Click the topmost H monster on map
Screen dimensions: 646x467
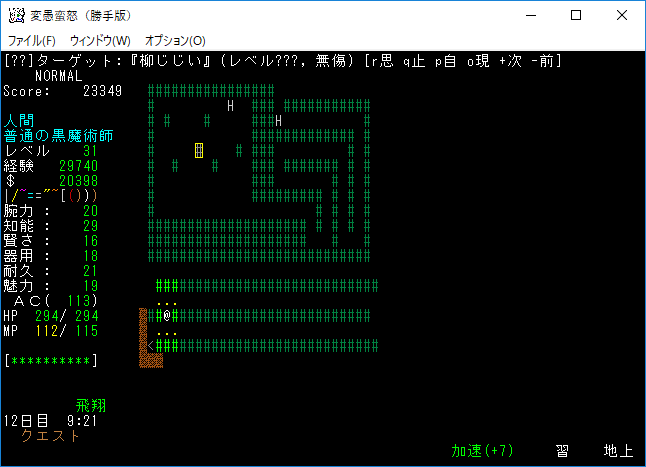[231, 105]
